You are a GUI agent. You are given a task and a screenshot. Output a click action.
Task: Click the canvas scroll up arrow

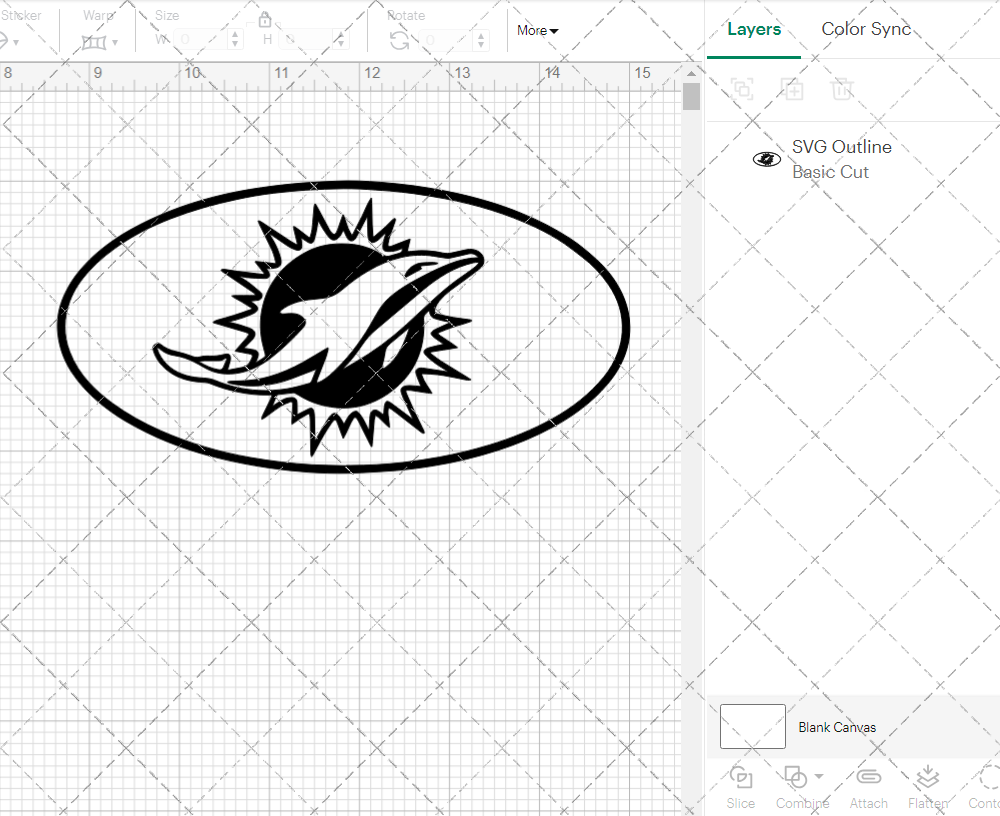(691, 73)
